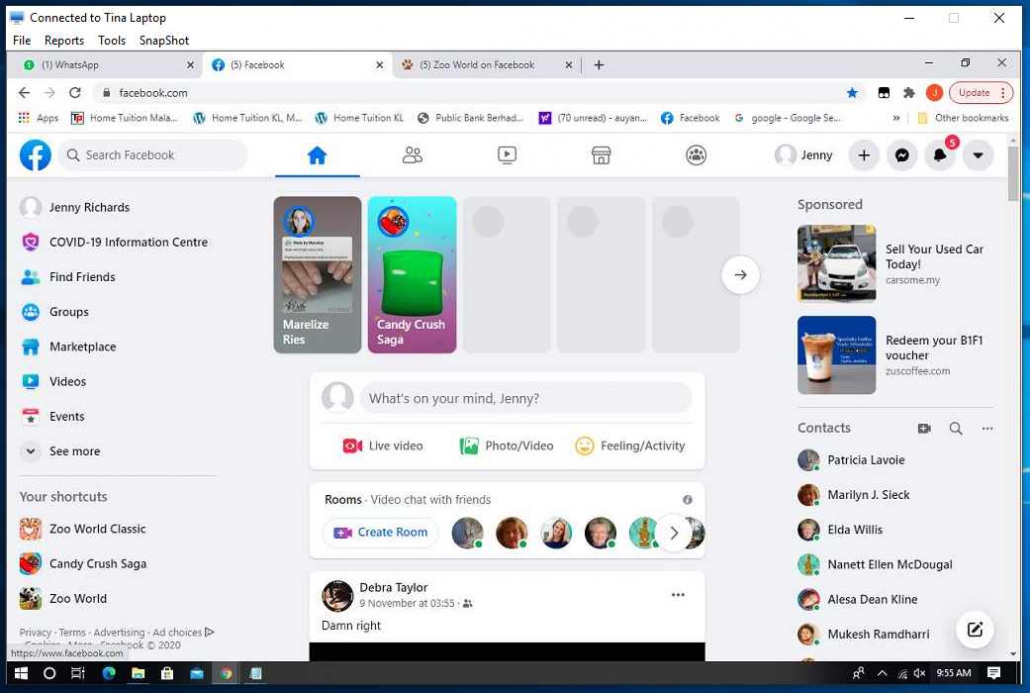Click the Friends icon in top navigation

(x=412, y=155)
